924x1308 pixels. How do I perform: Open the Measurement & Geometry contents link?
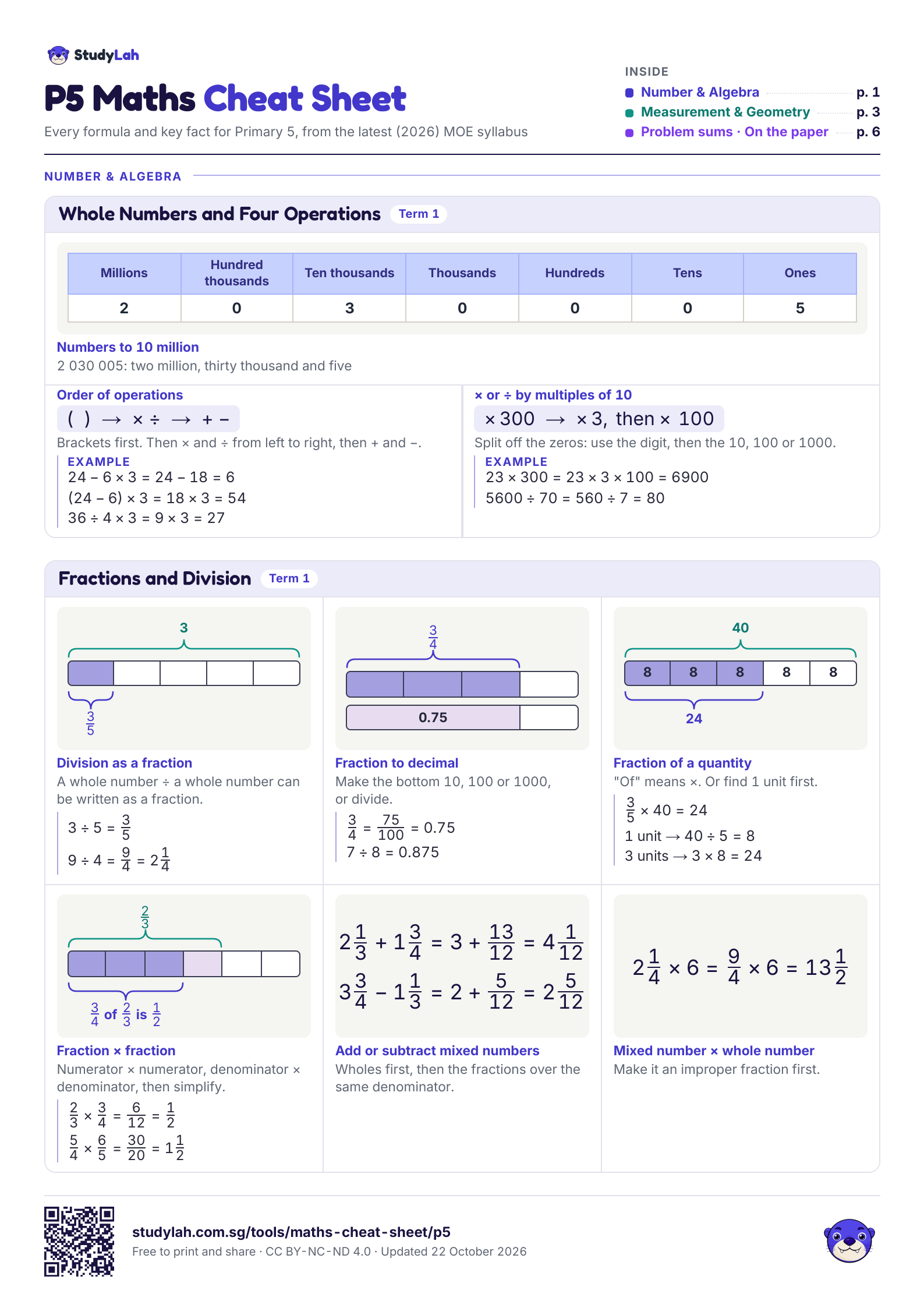click(725, 112)
